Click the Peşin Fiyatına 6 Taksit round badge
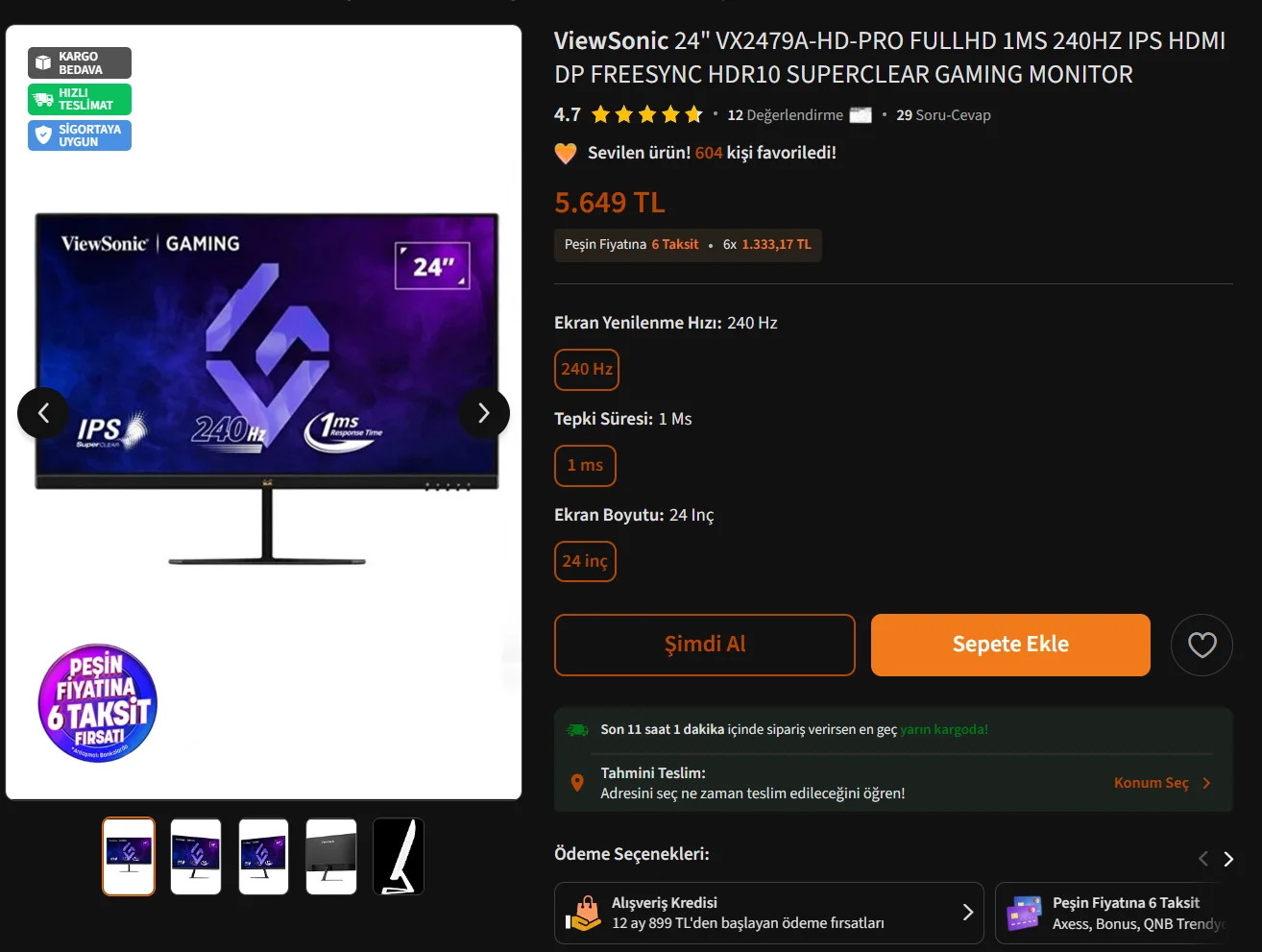Viewport: 1262px width, 952px height. click(98, 703)
